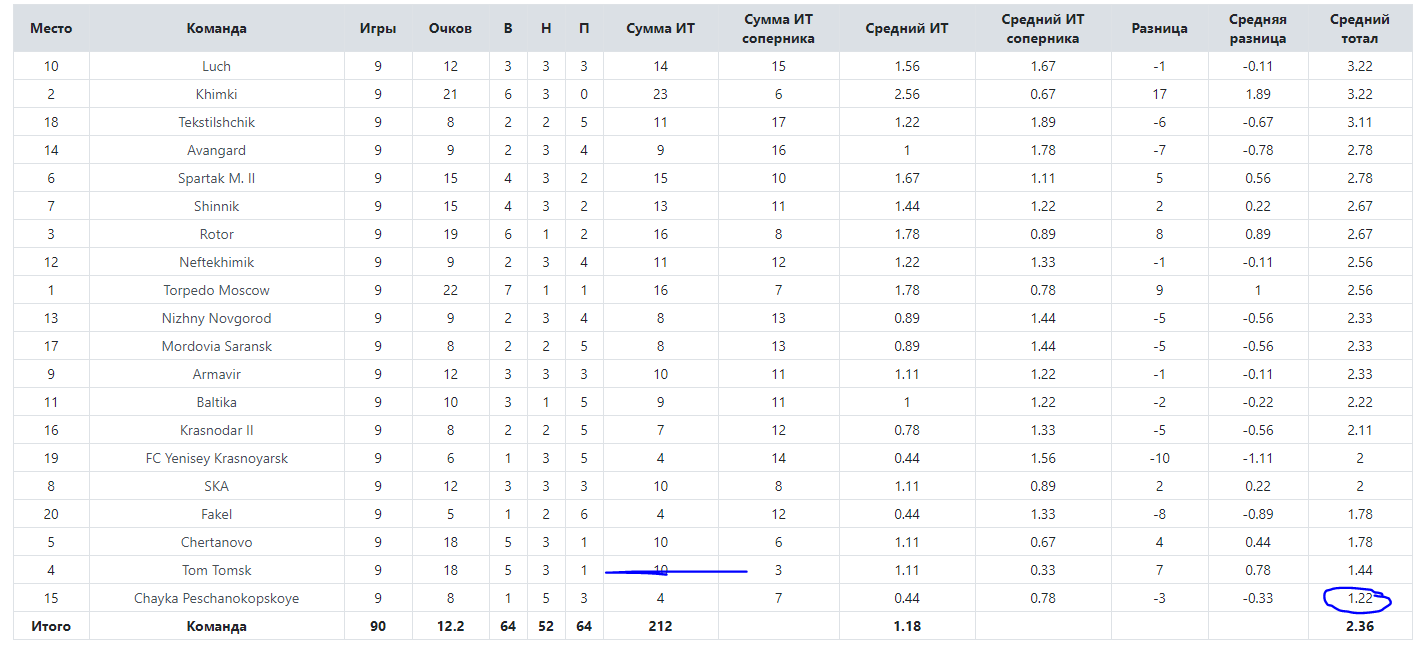Viewport: 1416px width, 658px height.
Task: Click the Сумма ИТ column header
Action: click(x=660, y=28)
